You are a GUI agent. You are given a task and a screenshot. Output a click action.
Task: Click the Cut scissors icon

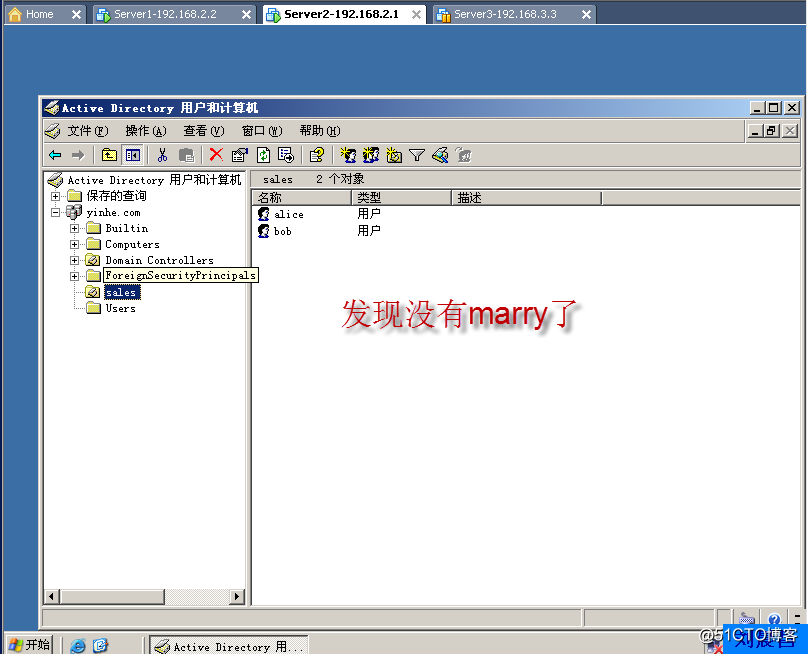162,155
